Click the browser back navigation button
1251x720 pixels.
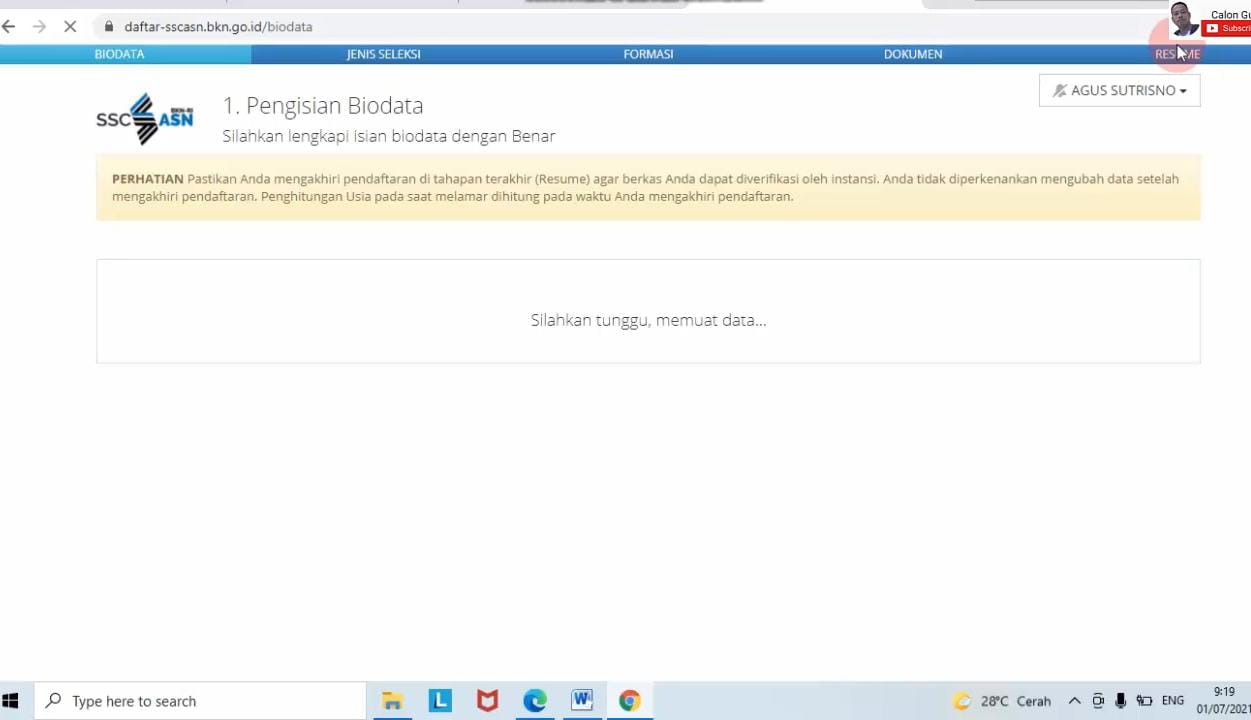tap(10, 27)
